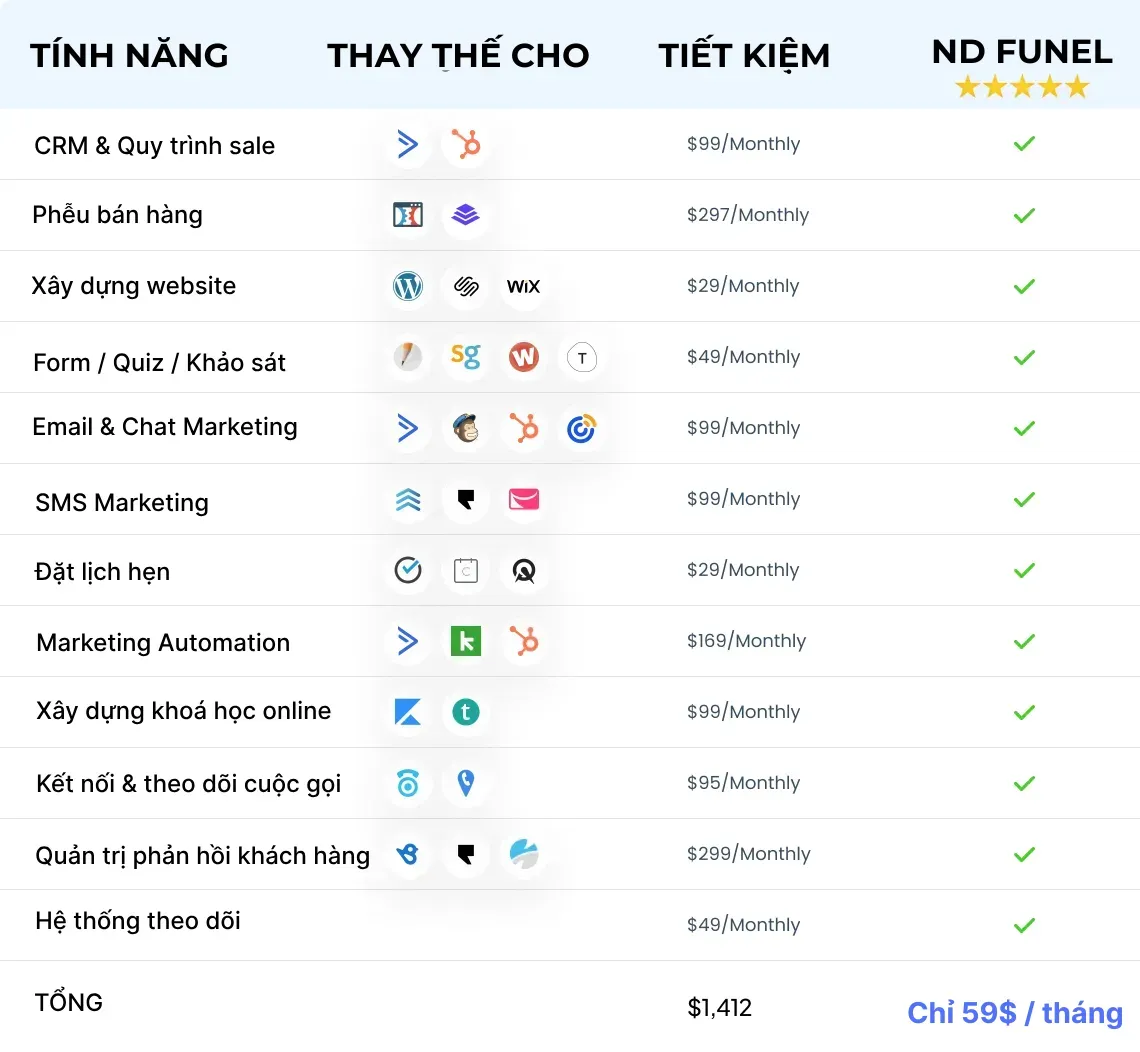Click the 'Chỉ 59$ / tháng' price link
Viewport: 1140px width, 1052px height.
pos(1015,1013)
